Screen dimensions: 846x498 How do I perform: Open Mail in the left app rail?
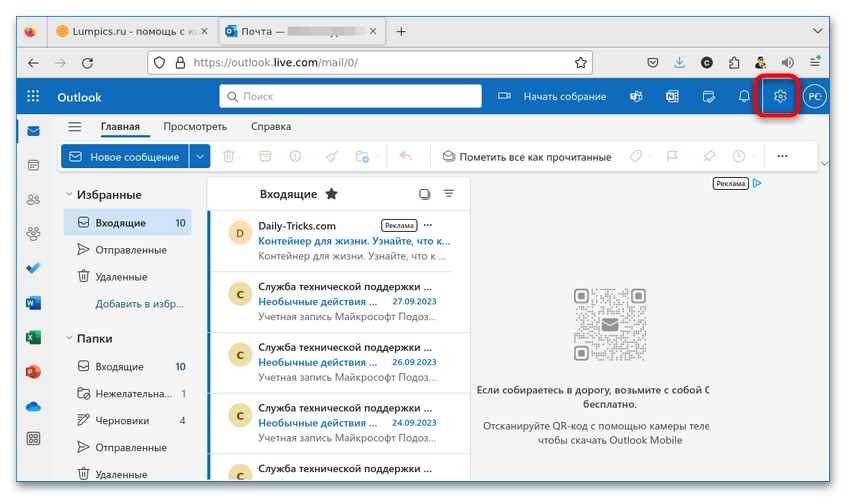coord(33,131)
